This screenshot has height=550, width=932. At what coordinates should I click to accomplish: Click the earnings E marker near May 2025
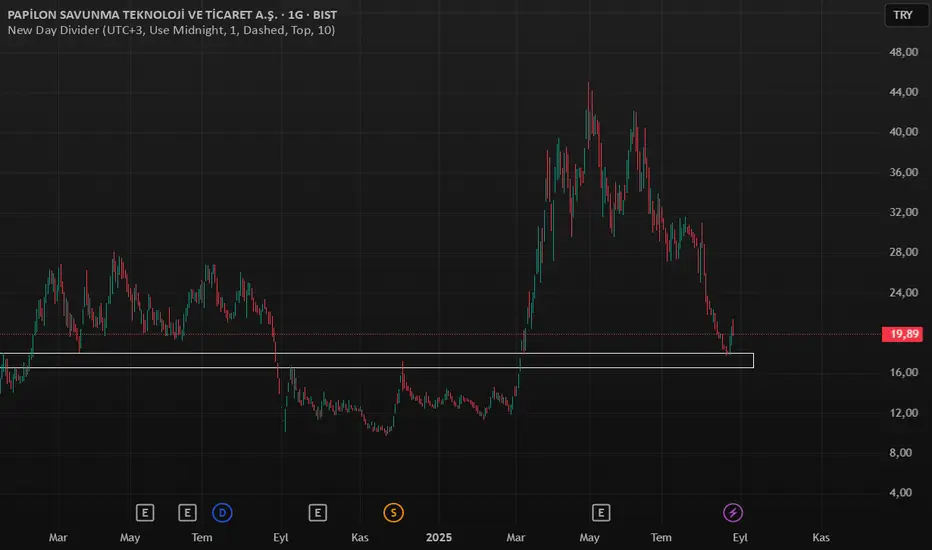tap(601, 513)
